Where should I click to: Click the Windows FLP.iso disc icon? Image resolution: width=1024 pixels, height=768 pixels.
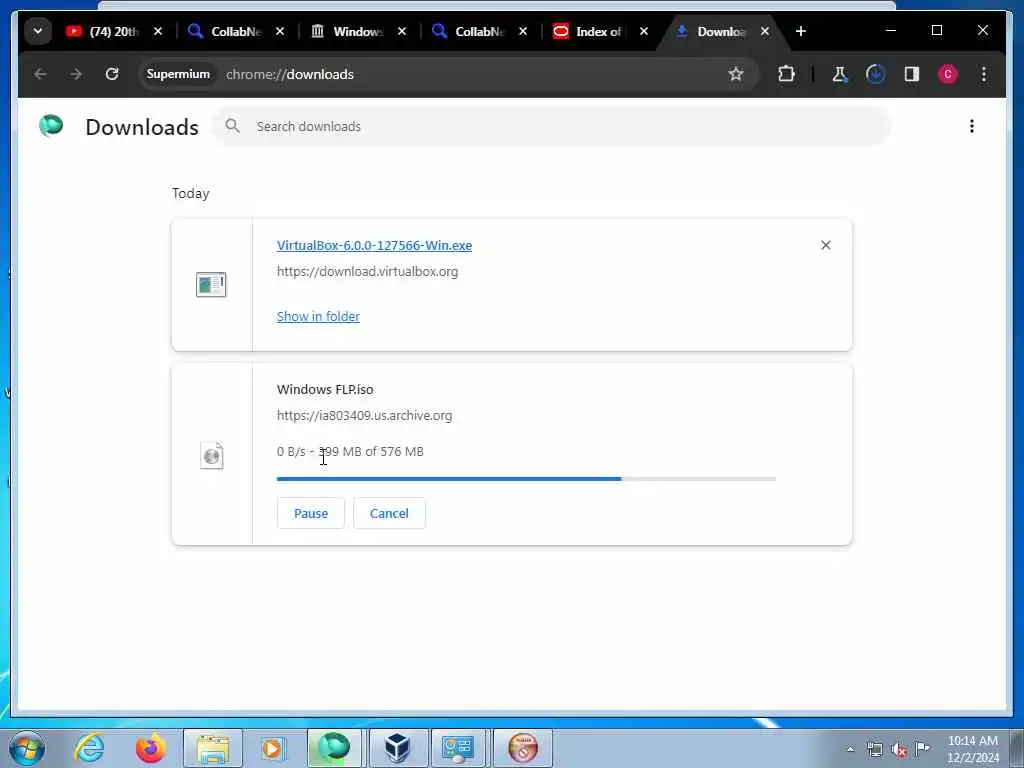[212, 455]
